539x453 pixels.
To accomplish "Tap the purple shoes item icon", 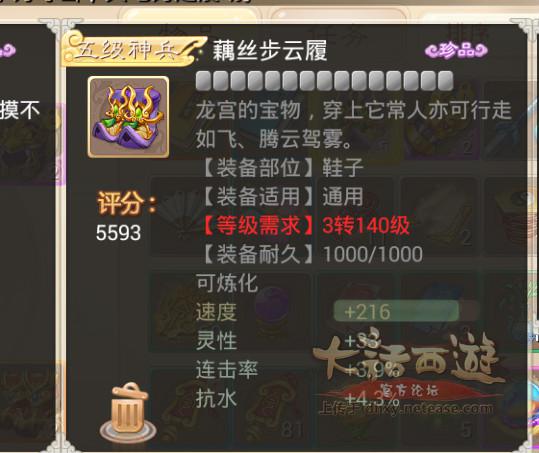I will click(x=128, y=117).
